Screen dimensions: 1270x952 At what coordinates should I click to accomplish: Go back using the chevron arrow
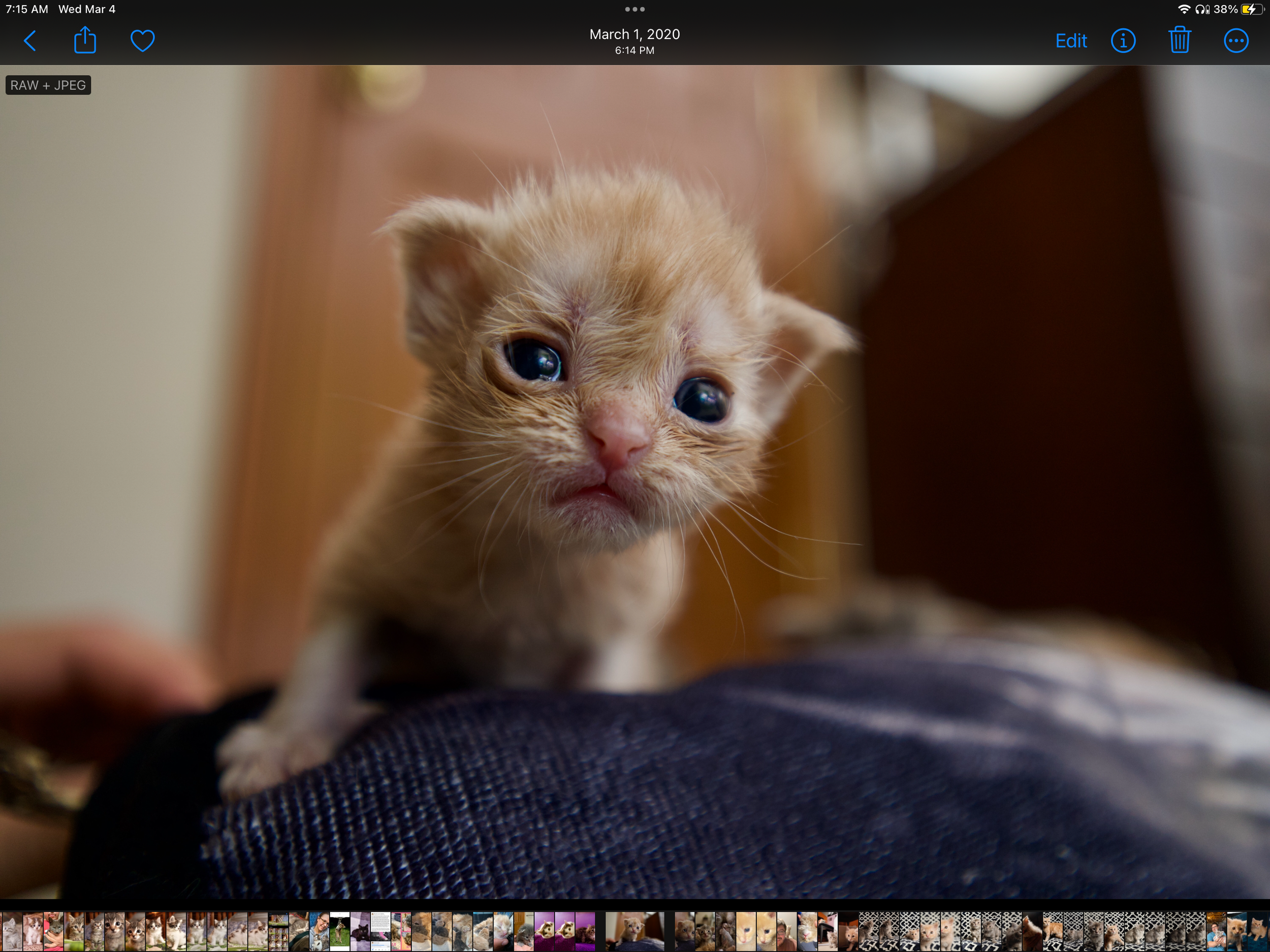(x=30, y=41)
